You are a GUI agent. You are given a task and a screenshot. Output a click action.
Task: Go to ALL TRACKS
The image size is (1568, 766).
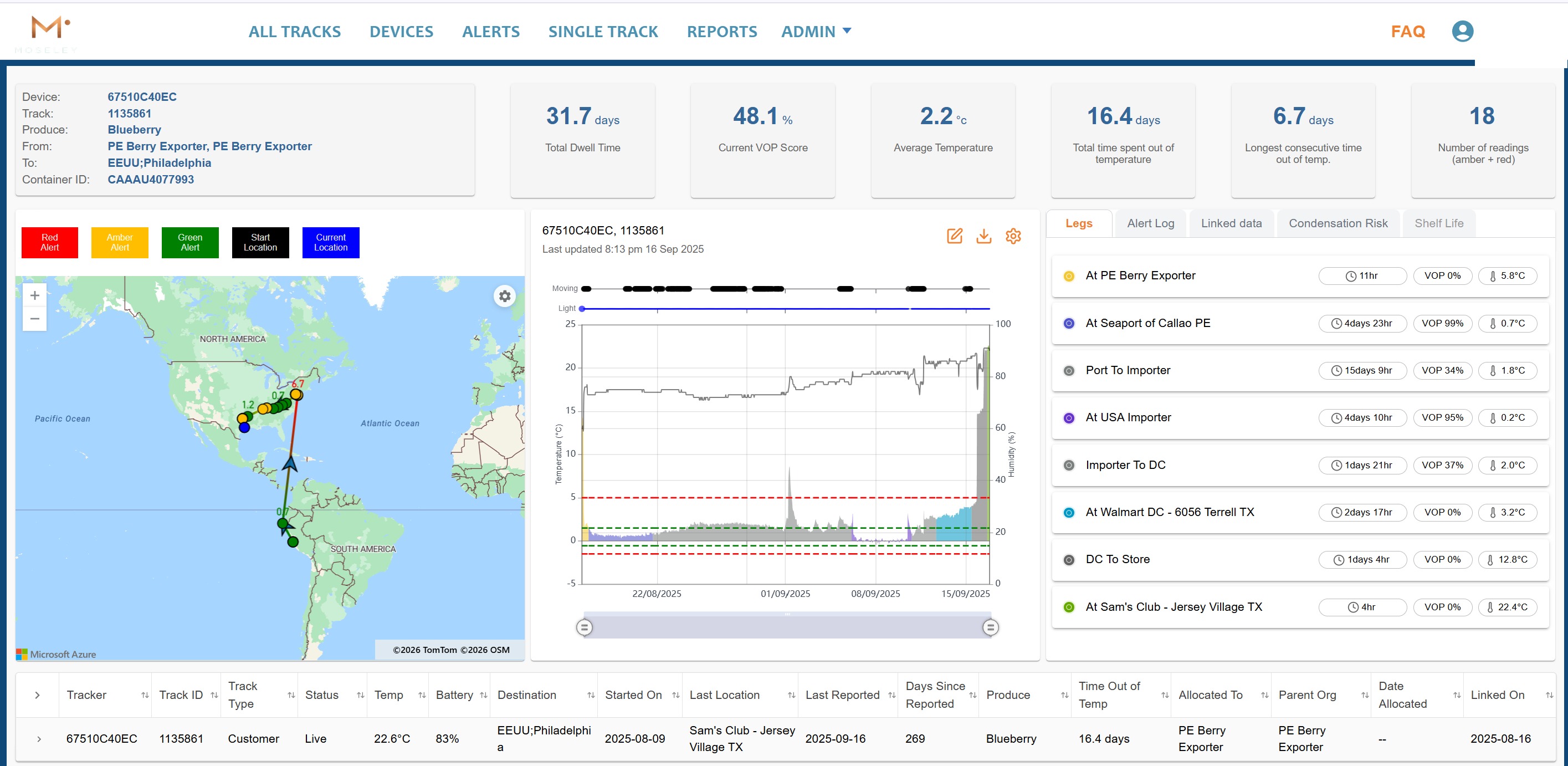coord(295,32)
